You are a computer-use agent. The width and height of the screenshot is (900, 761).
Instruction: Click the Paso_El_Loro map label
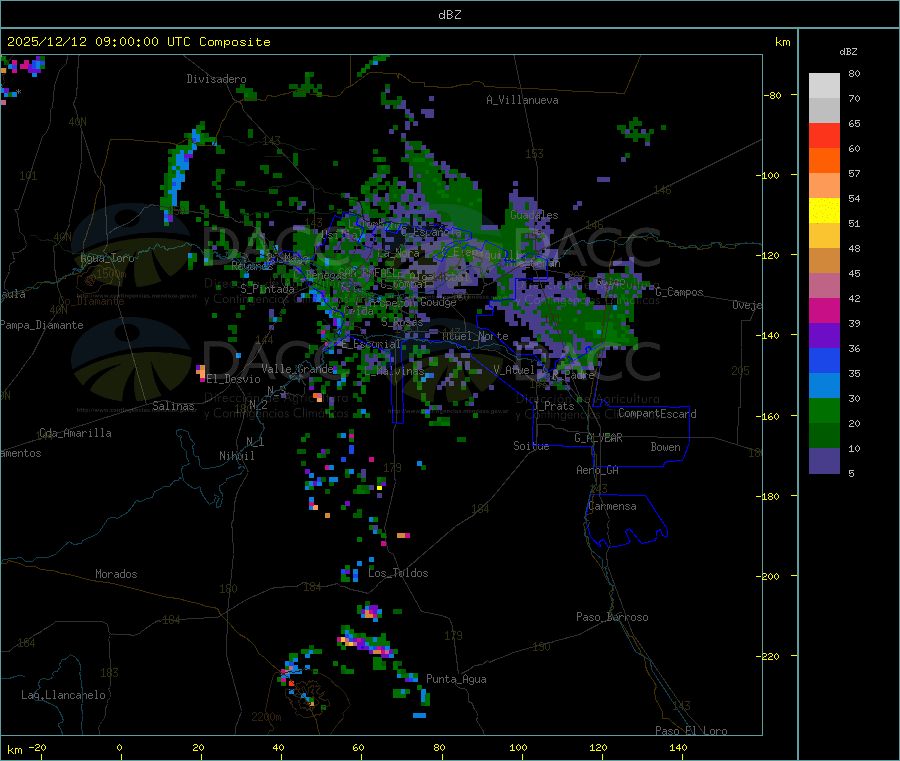tap(692, 731)
